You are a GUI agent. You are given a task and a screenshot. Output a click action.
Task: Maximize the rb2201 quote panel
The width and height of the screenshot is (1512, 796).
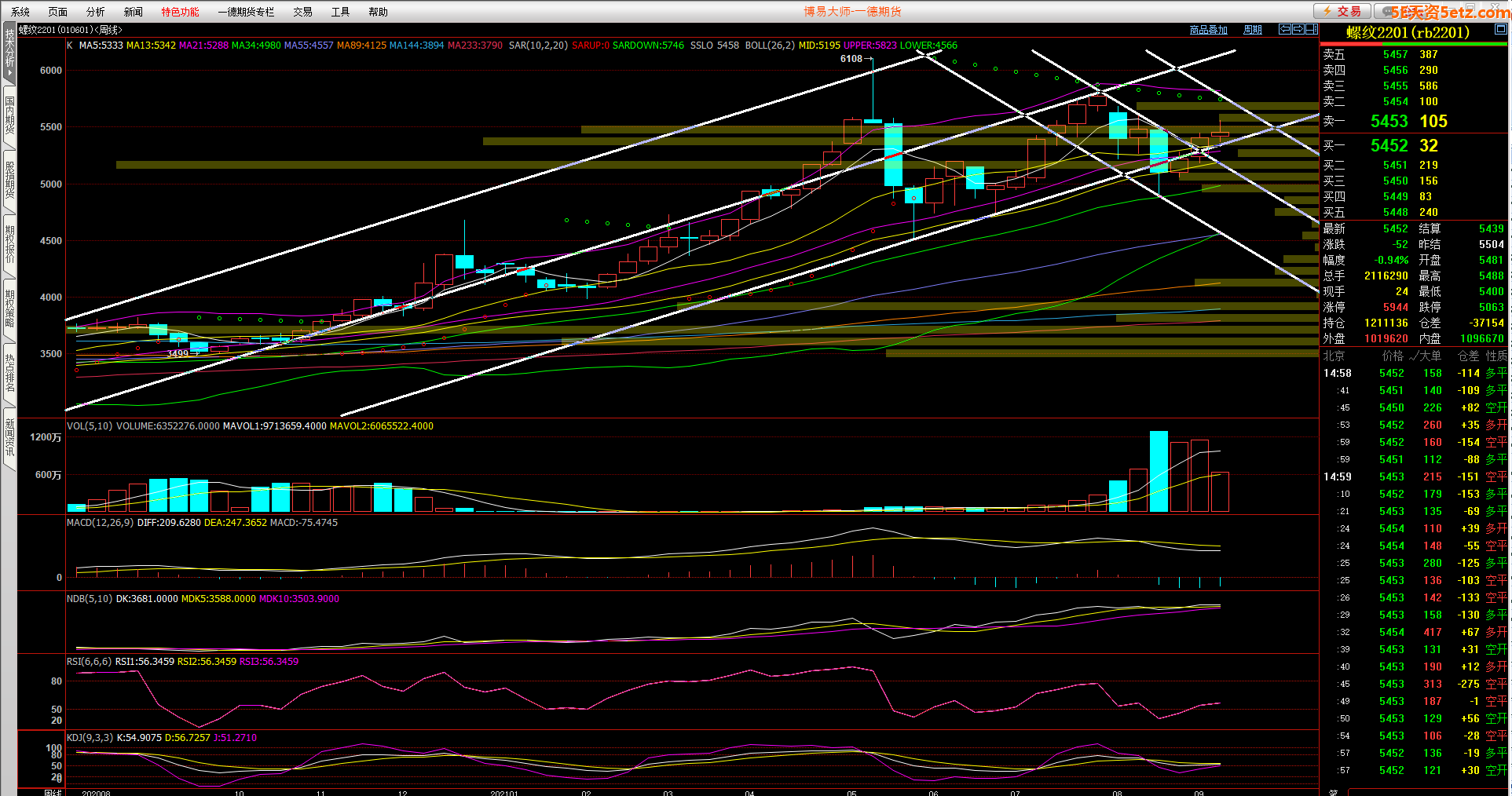tap(1500, 29)
